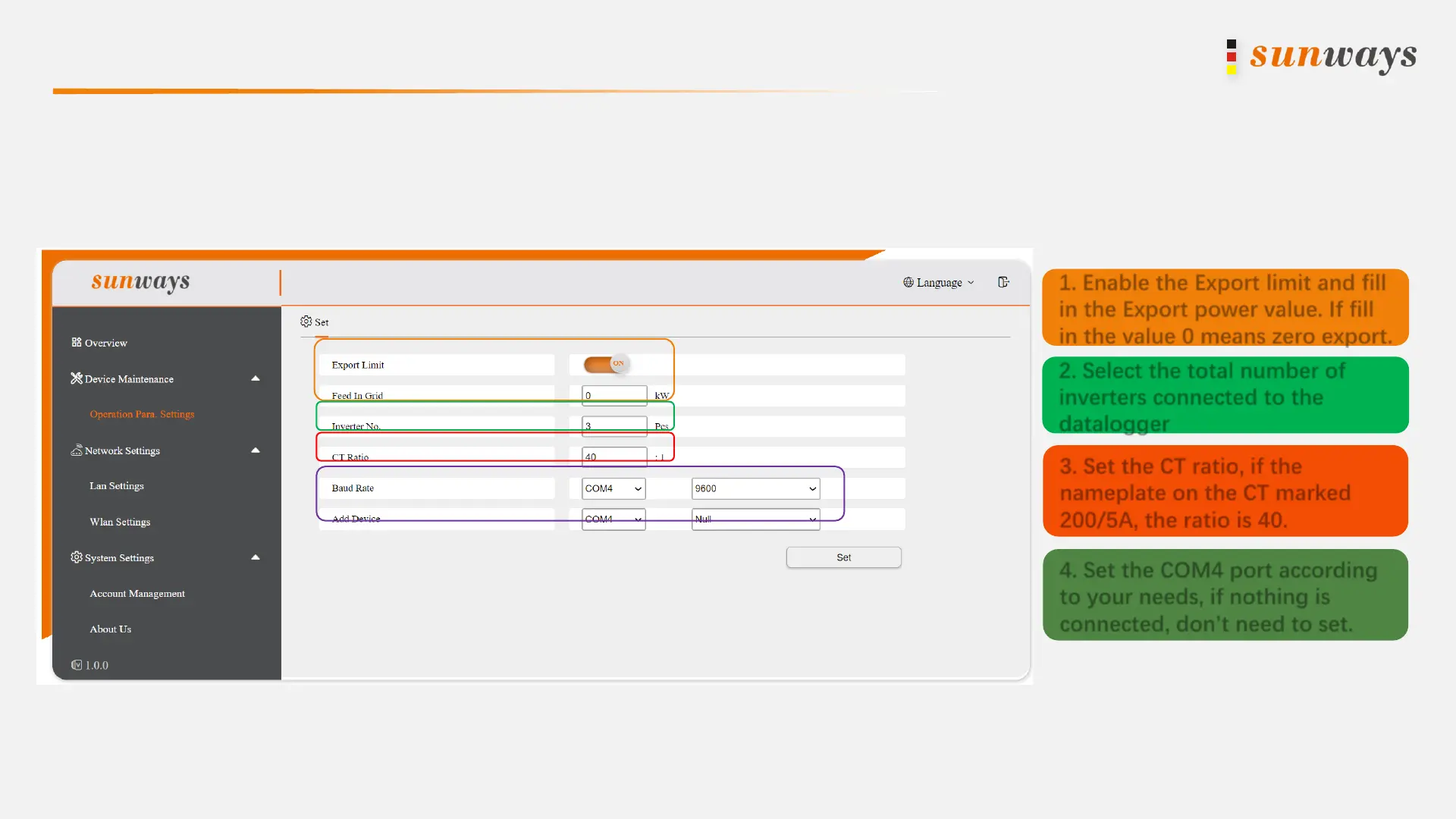
Task: Click the logout icon in header
Action: point(1003,282)
